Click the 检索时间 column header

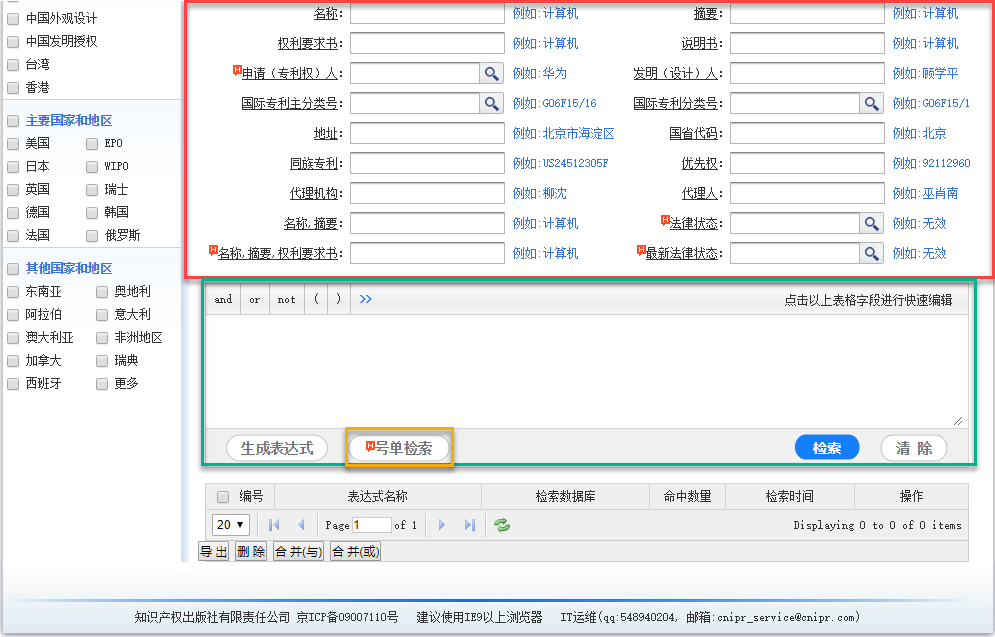click(790, 496)
